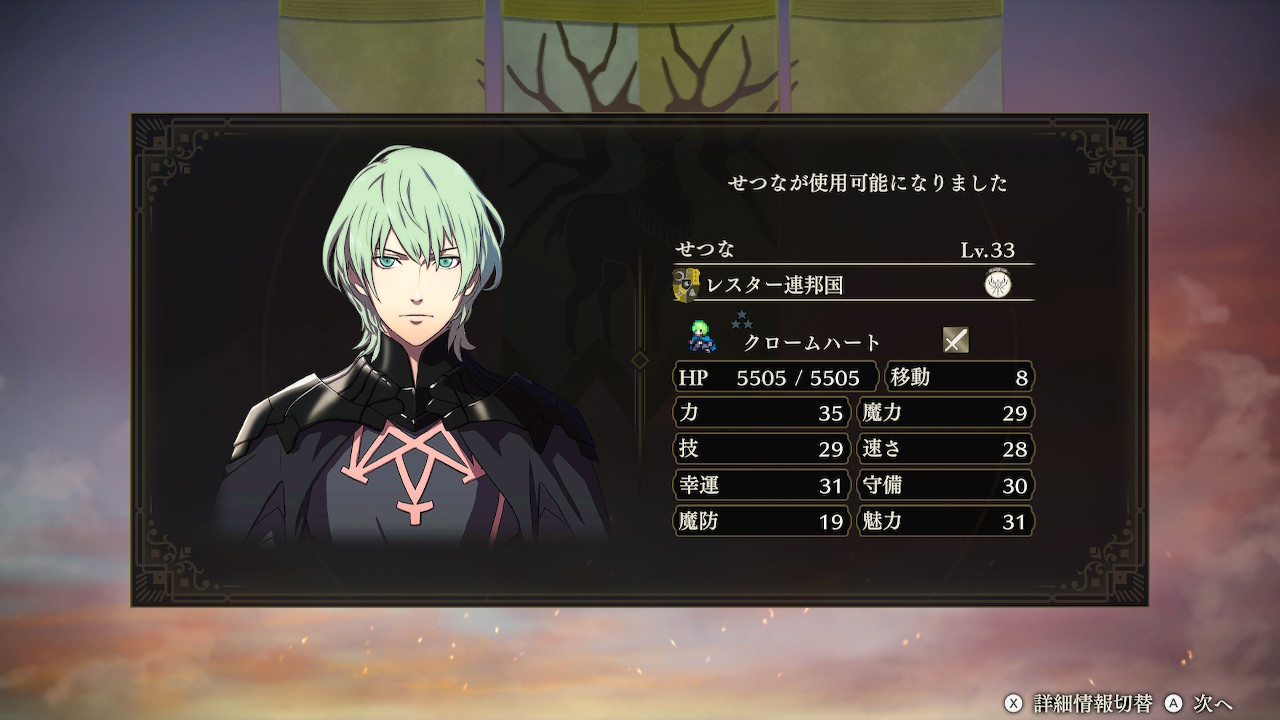Click the round crest icon beside レスター連邦国

998,284
